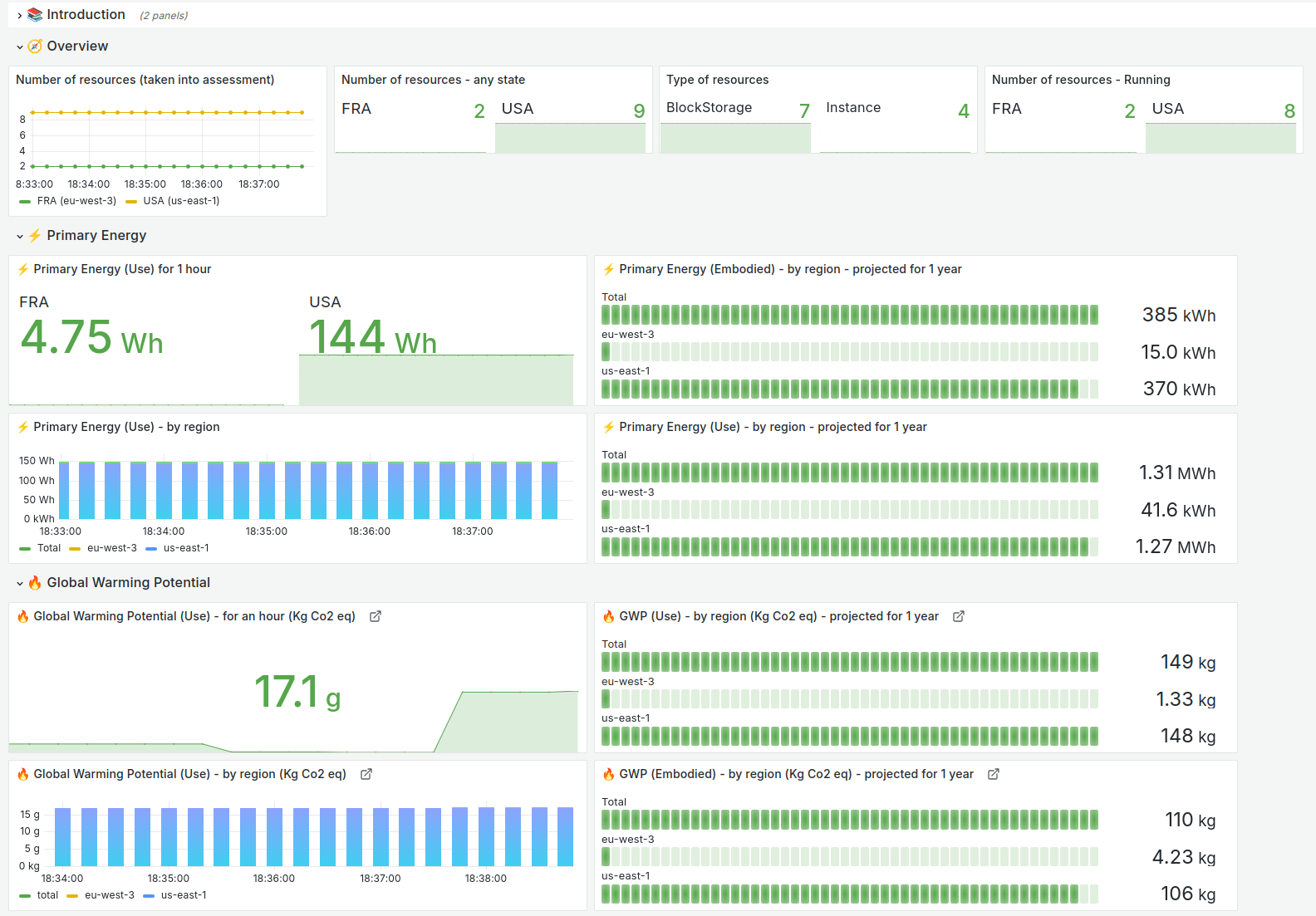Click the compass icon next to Overview

[35, 47]
